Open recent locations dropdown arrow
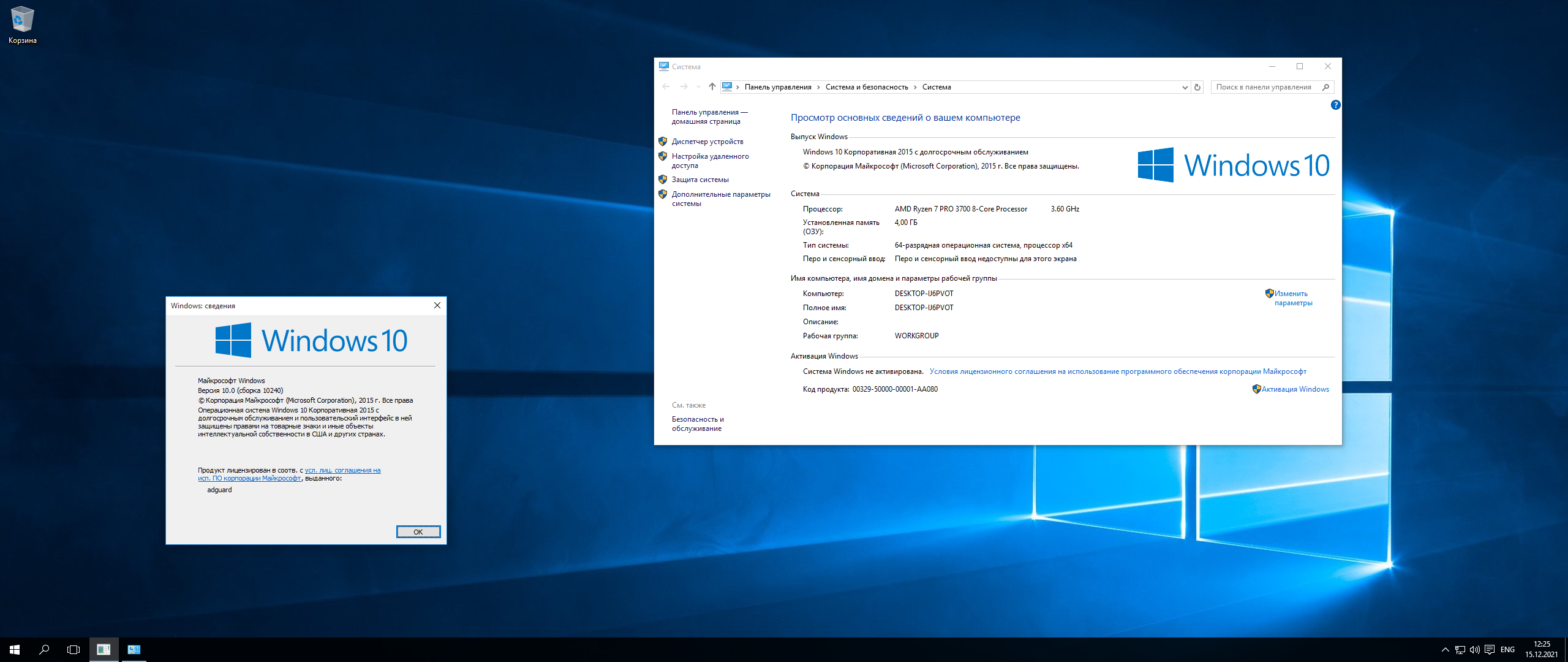Image resolution: width=1568 pixels, height=662 pixels. pos(698,87)
